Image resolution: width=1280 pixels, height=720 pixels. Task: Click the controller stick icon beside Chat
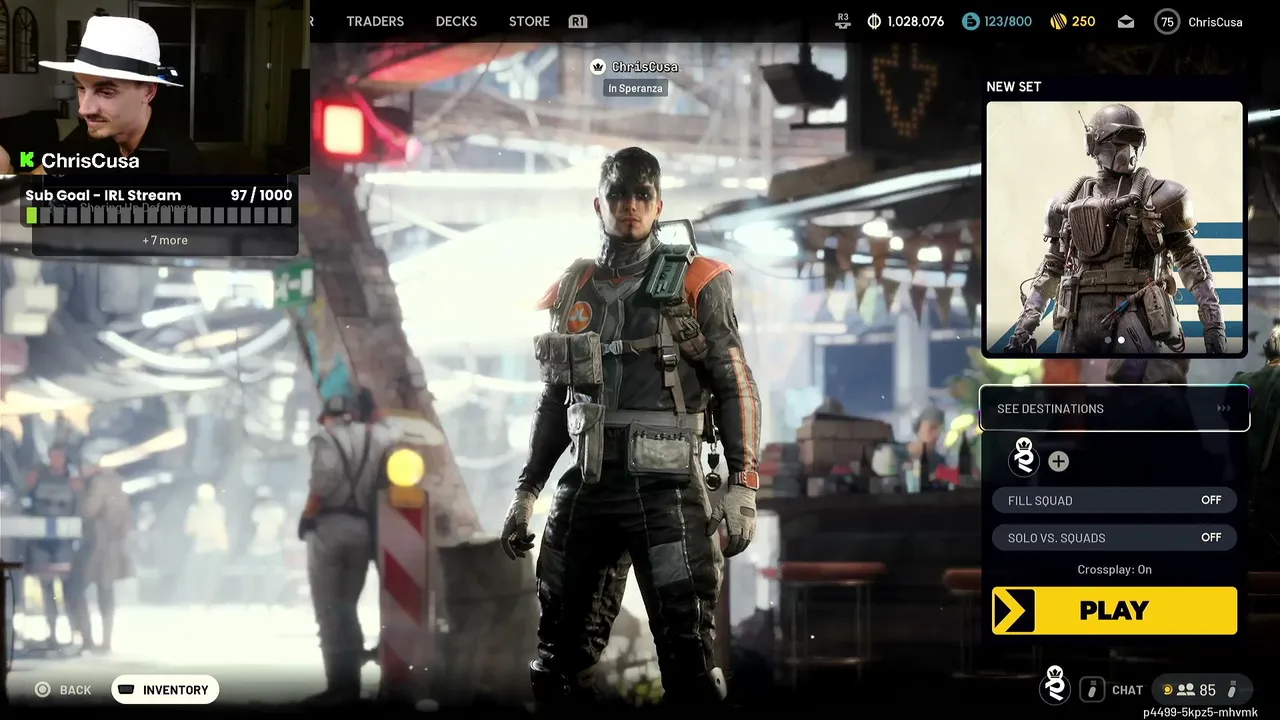1092,689
